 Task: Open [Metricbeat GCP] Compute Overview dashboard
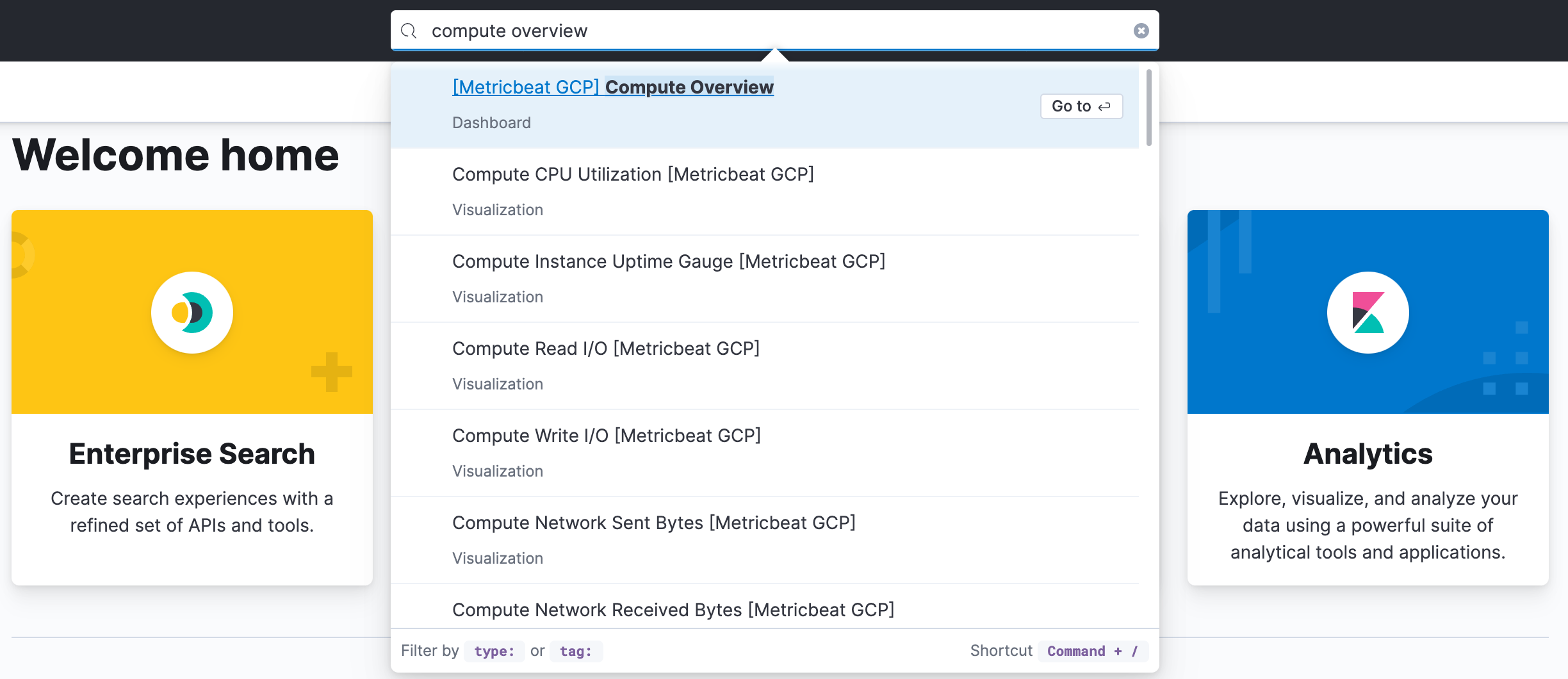pos(613,87)
